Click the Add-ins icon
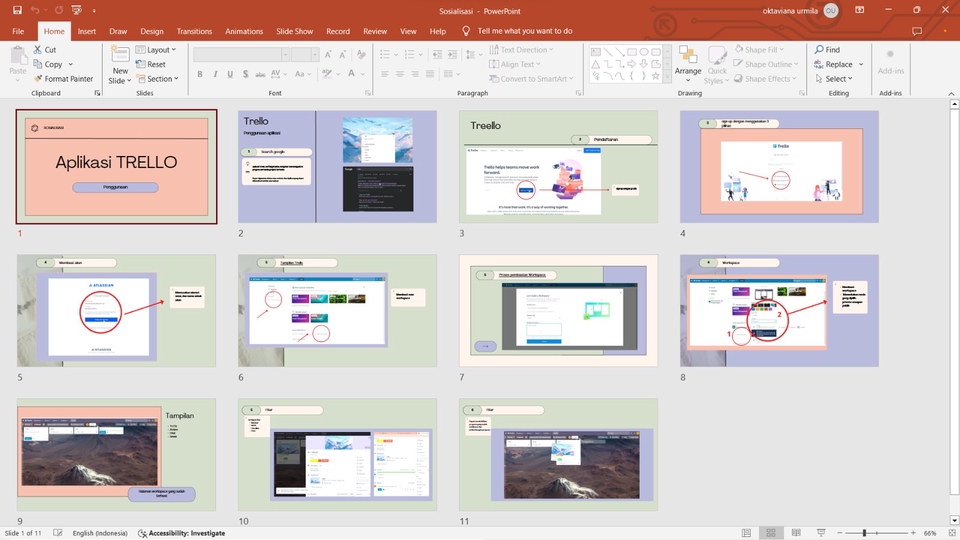Viewport: 960px width, 540px height. (890, 54)
